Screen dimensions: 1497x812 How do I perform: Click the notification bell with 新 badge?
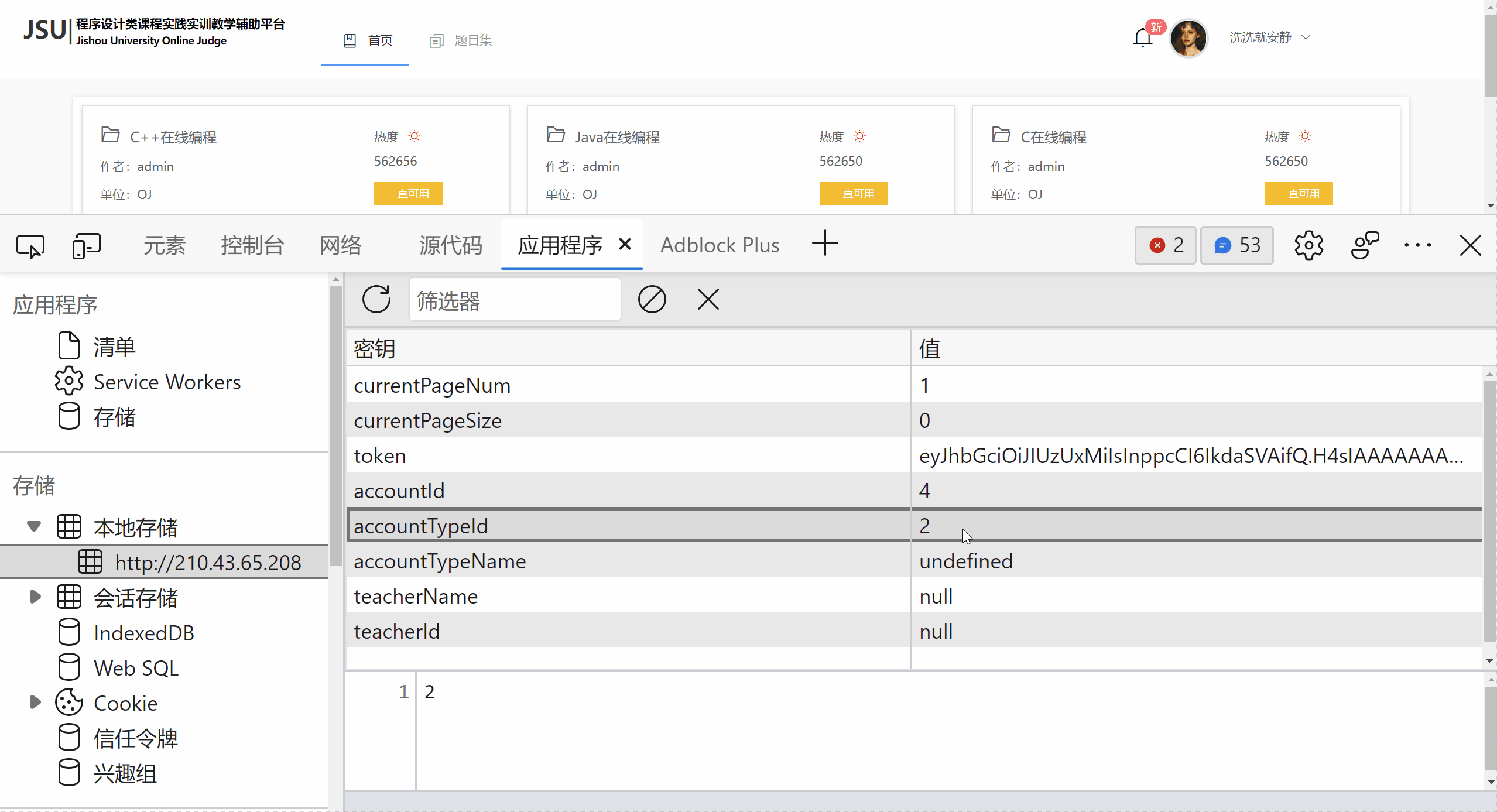1142,36
